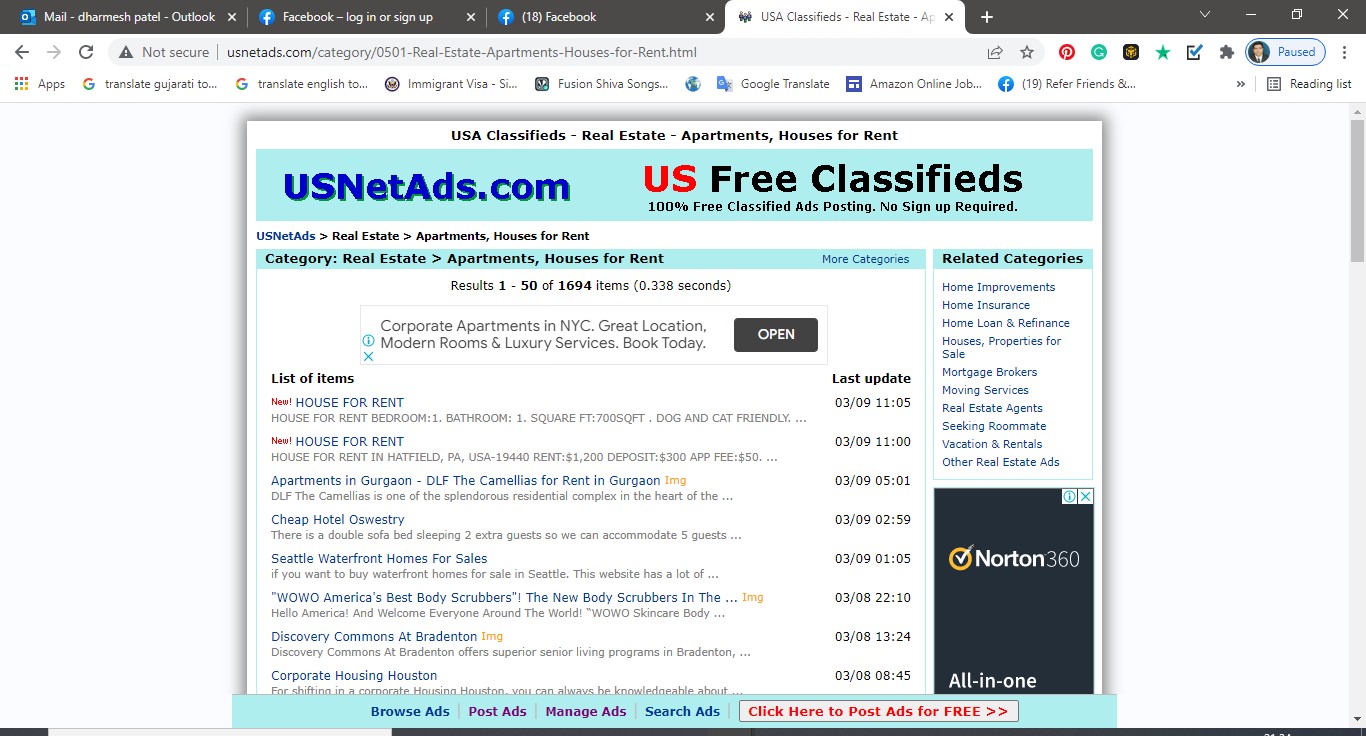
Task: Switch to the (18) Facebook tab
Action: pyautogui.click(x=606, y=17)
